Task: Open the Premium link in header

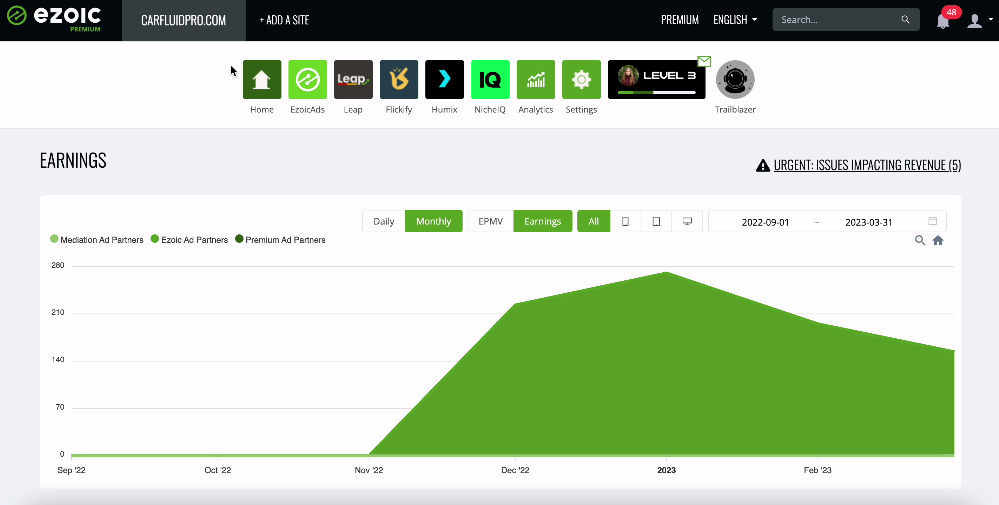Action: (680, 20)
